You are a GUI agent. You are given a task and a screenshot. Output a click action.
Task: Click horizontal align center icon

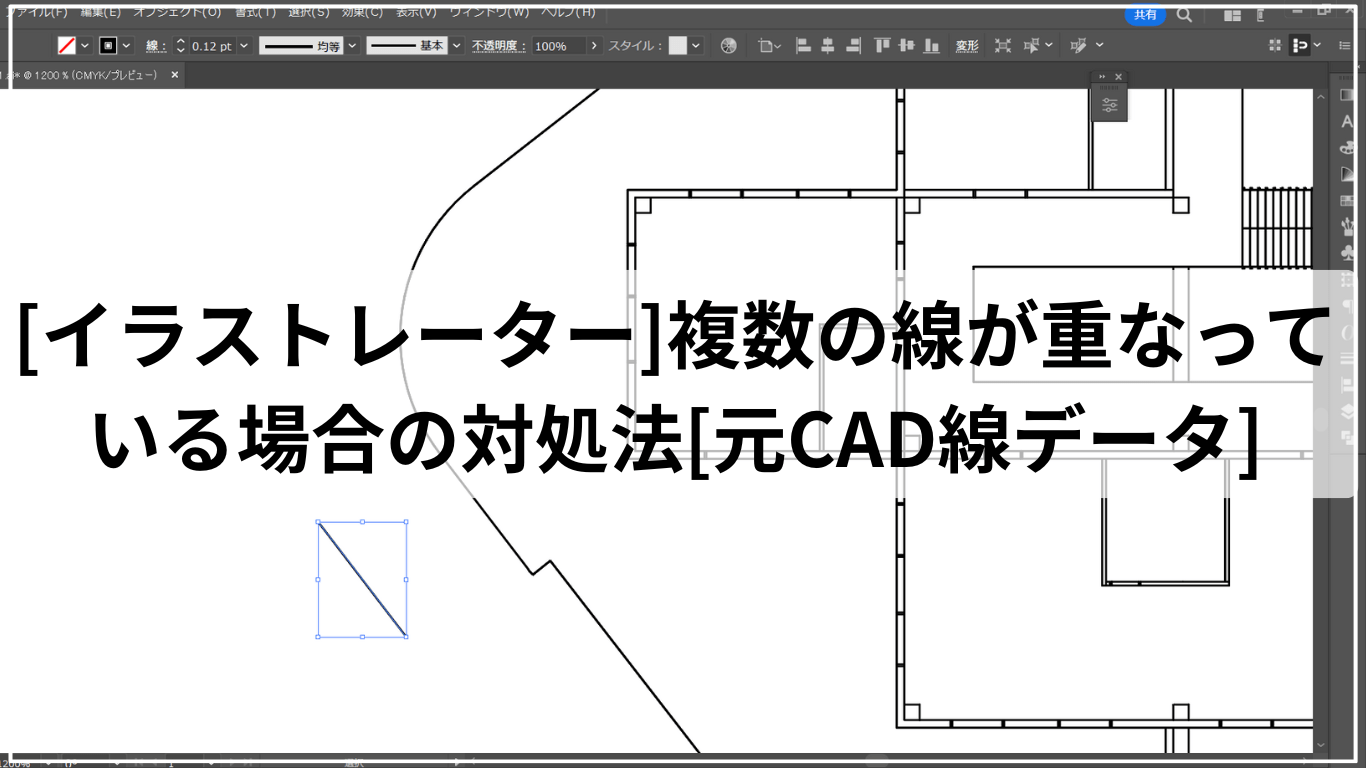coord(827,45)
